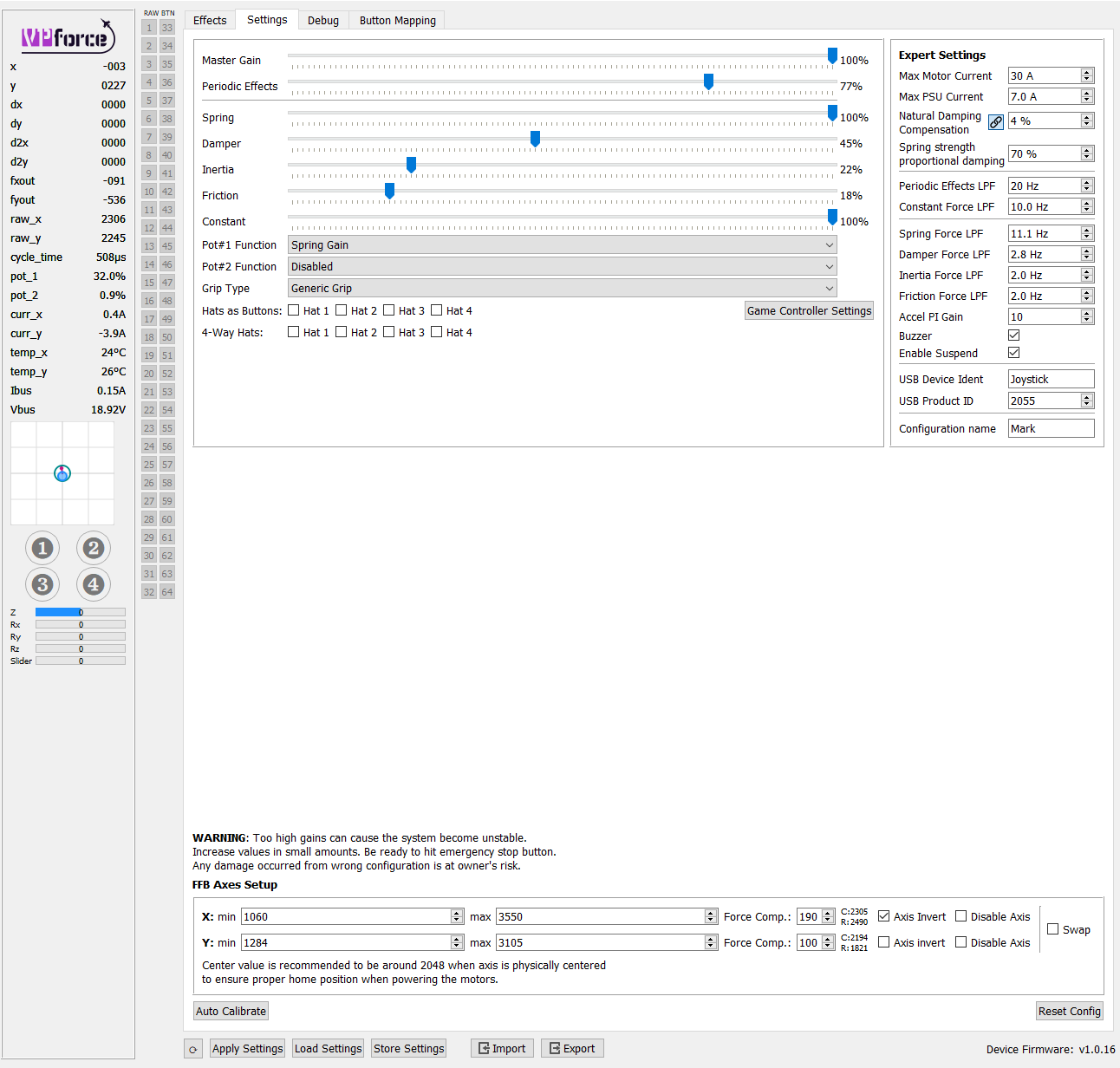The image size is (1120, 1068).
Task: Click inside the Configuration name field
Action: point(1050,427)
